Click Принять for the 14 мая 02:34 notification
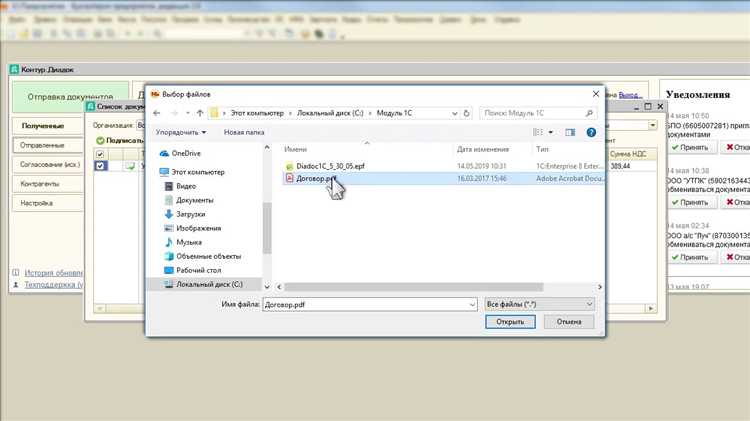 (691, 257)
